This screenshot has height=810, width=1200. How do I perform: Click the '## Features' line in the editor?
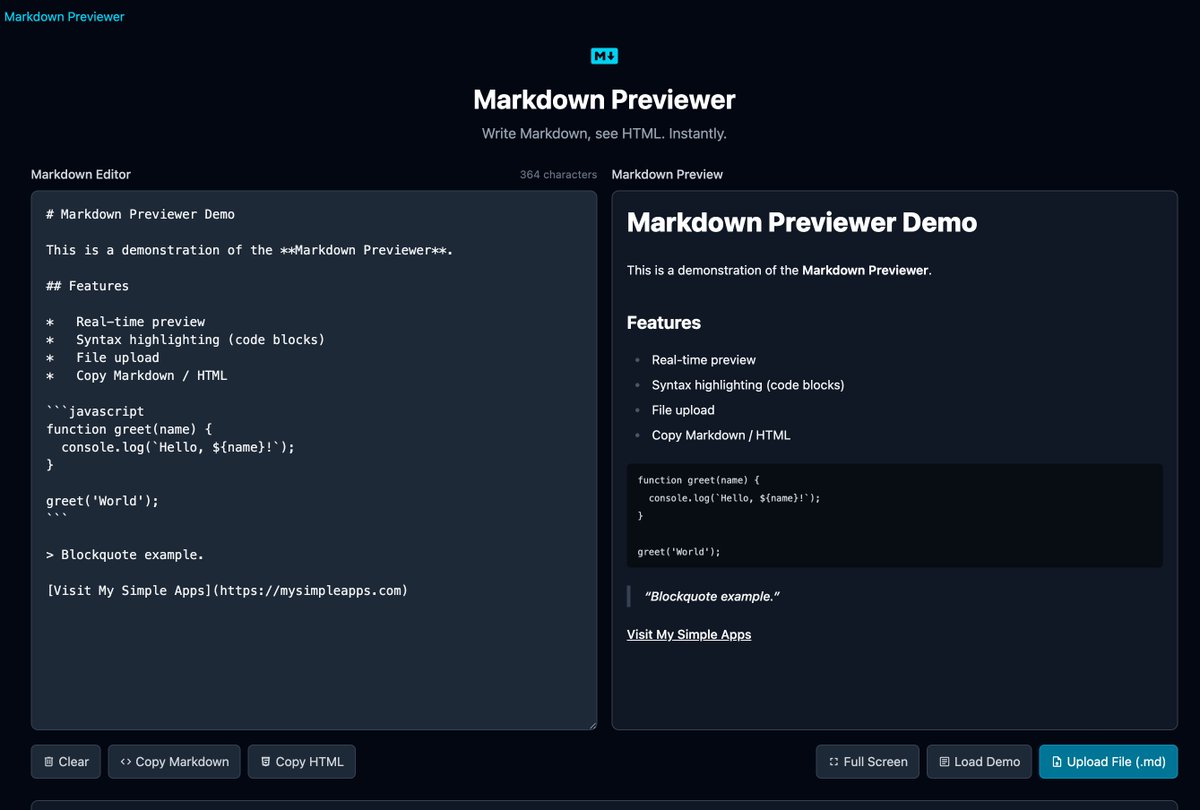[x=88, y=286]
